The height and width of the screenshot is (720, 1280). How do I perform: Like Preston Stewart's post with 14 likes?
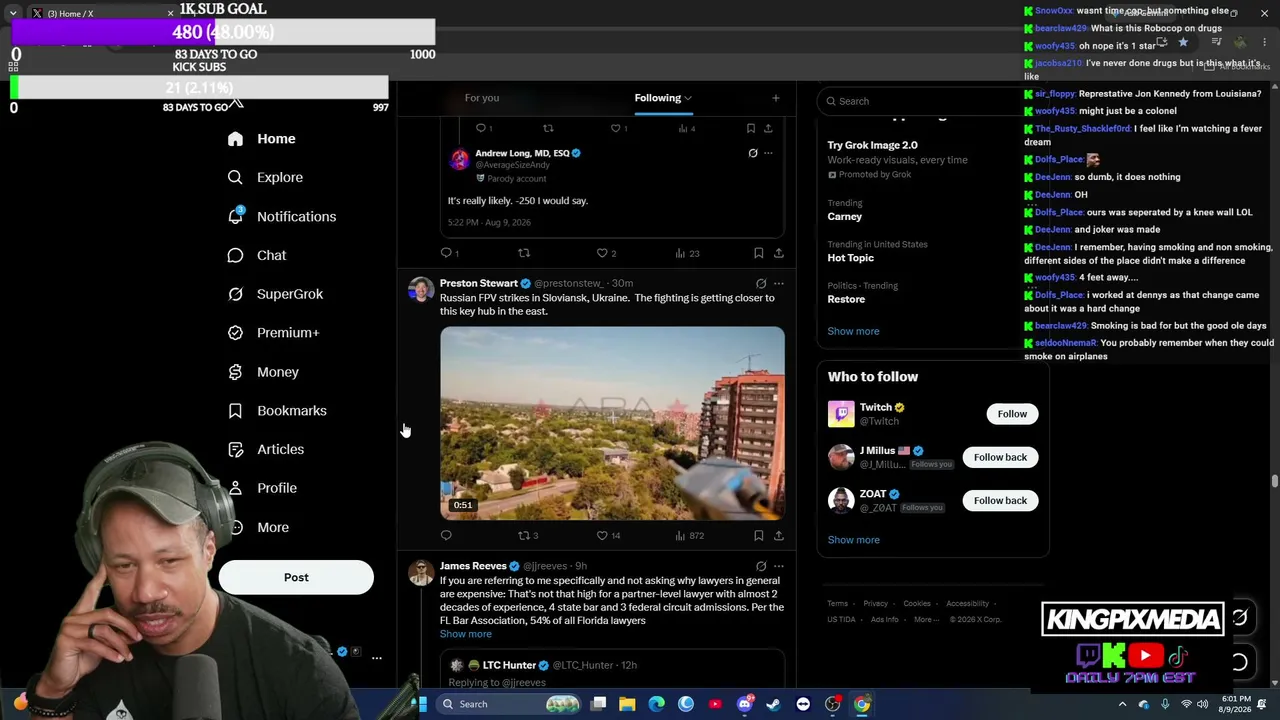coord(602,536)
